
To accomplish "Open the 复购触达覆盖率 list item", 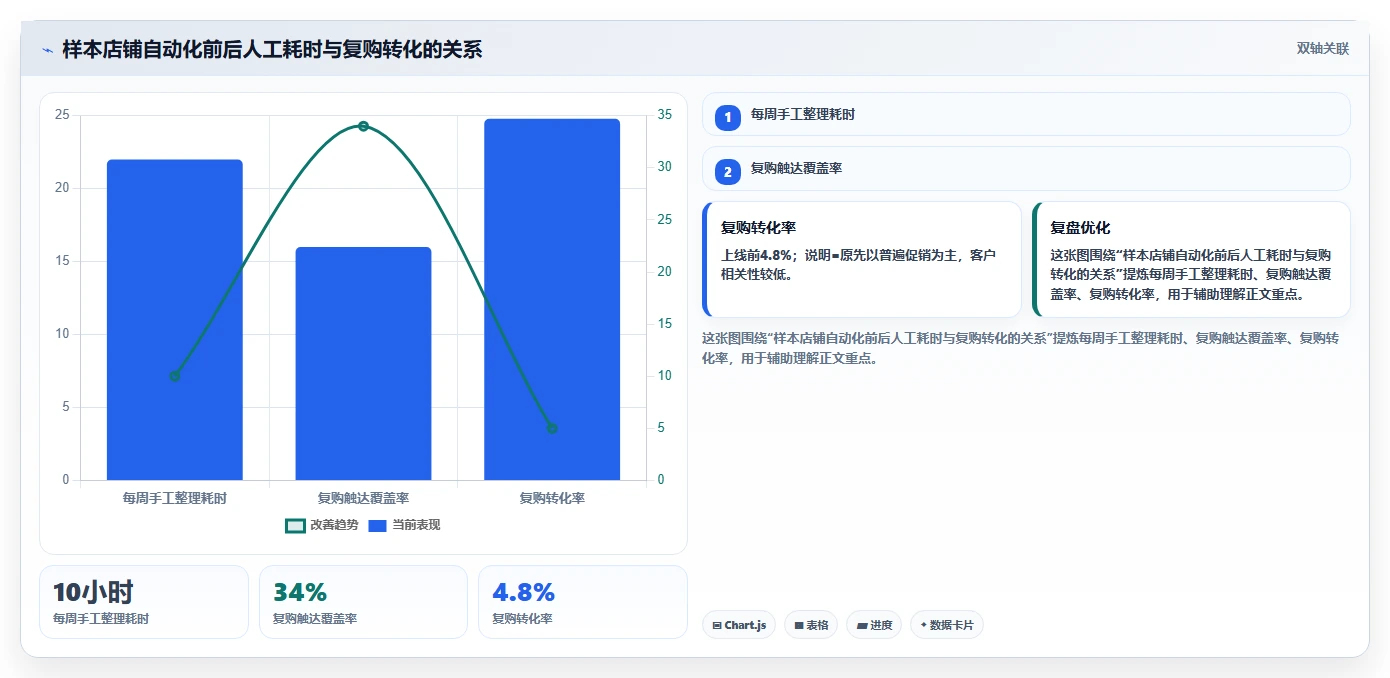I will [x=1026, y=168].
